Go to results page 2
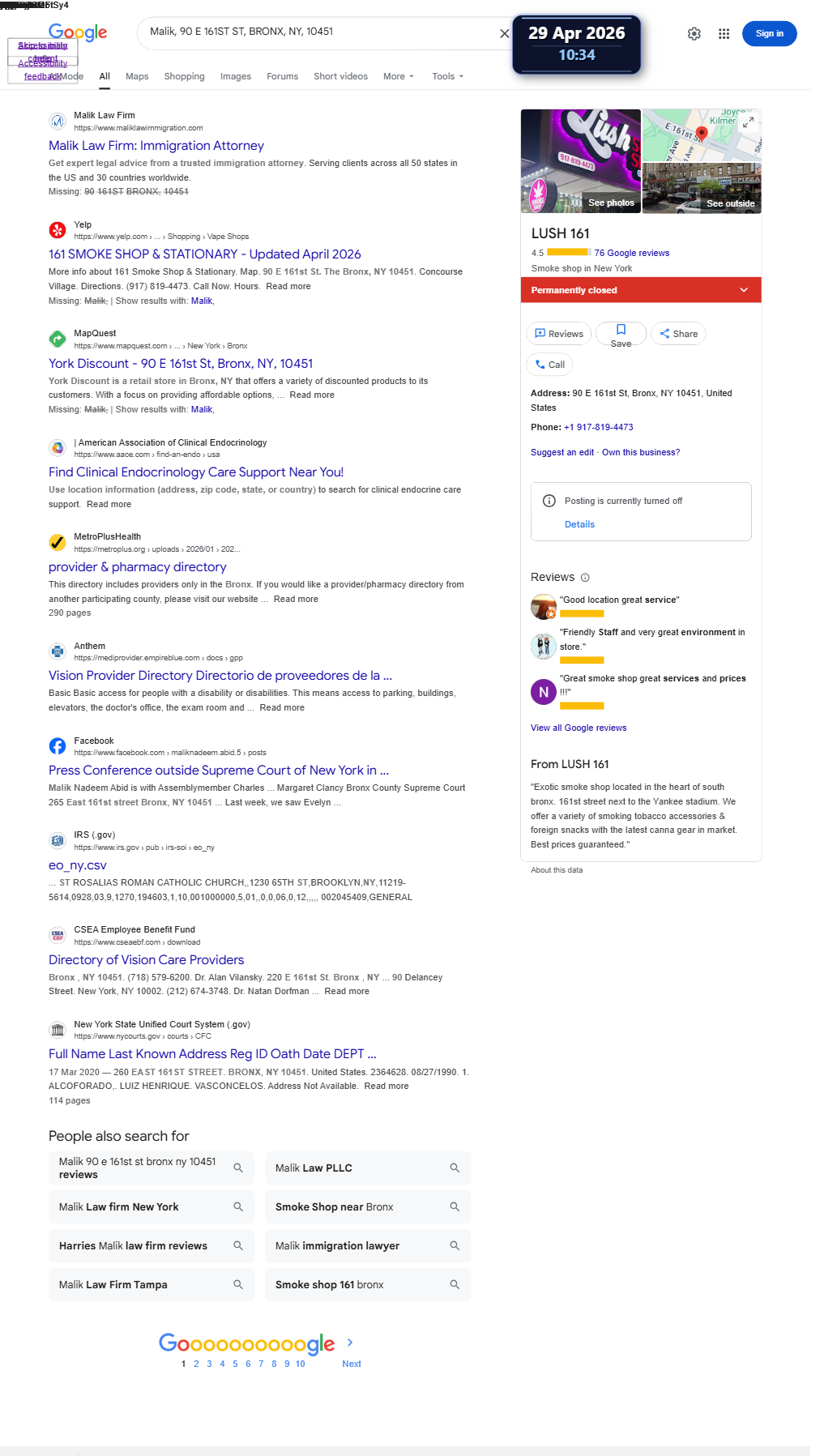Screen dimensions: 820x1456 point(196,1364)
